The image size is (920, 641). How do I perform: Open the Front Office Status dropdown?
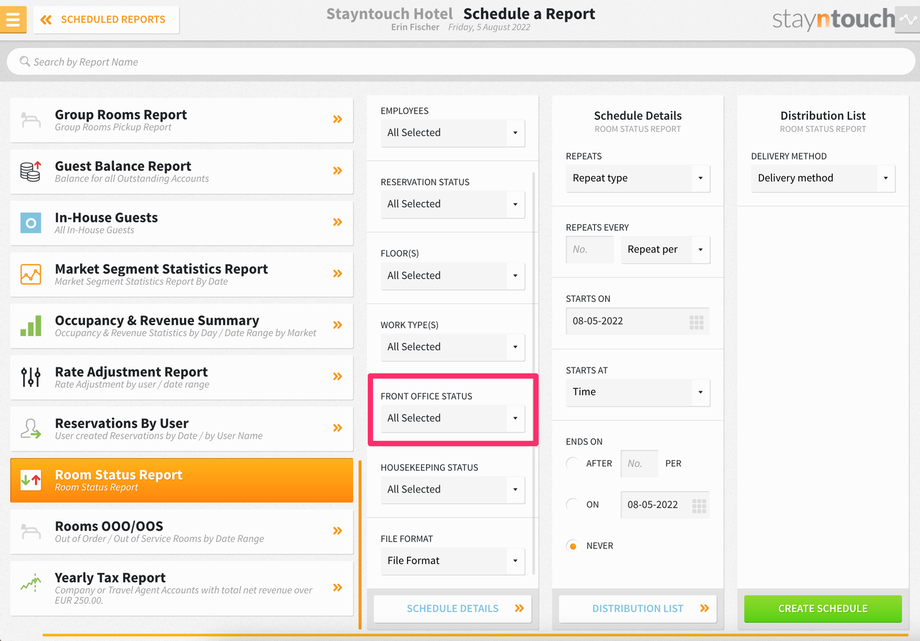[452, 419]
